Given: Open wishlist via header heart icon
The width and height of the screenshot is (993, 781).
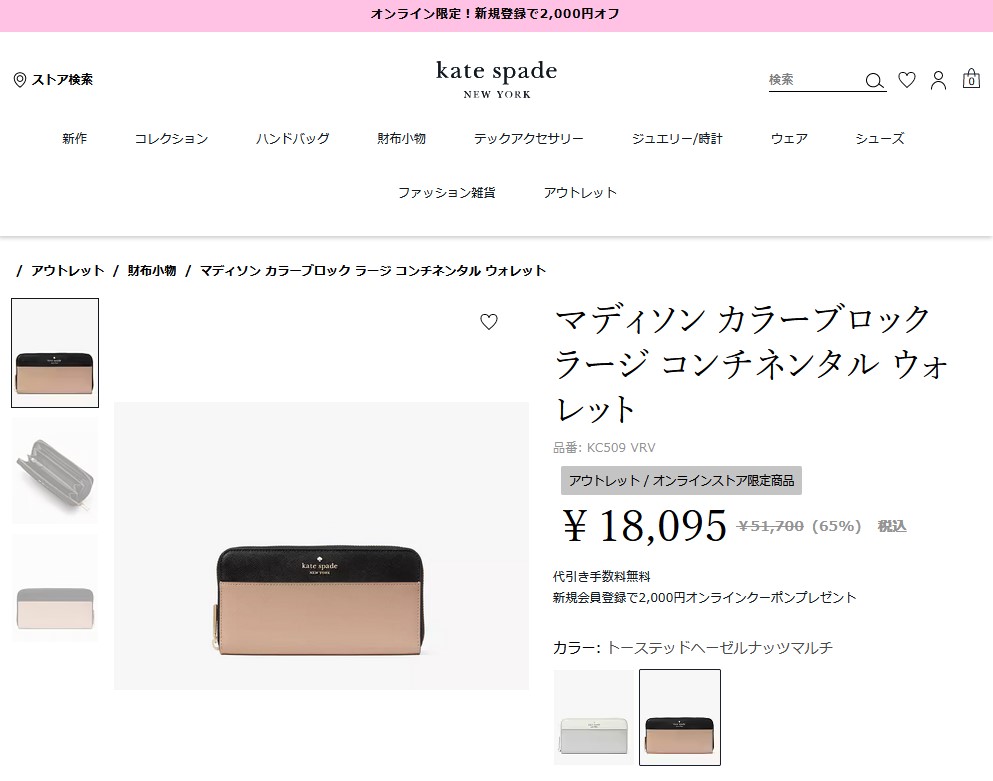Looking at the screenshot, I should coord(907,80).
